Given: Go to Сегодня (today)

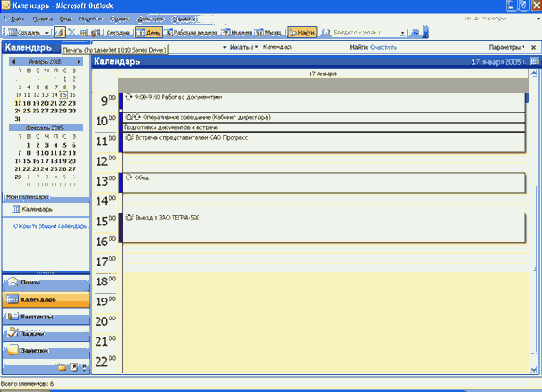Looking at the screenshot, I should pos(118,32).
